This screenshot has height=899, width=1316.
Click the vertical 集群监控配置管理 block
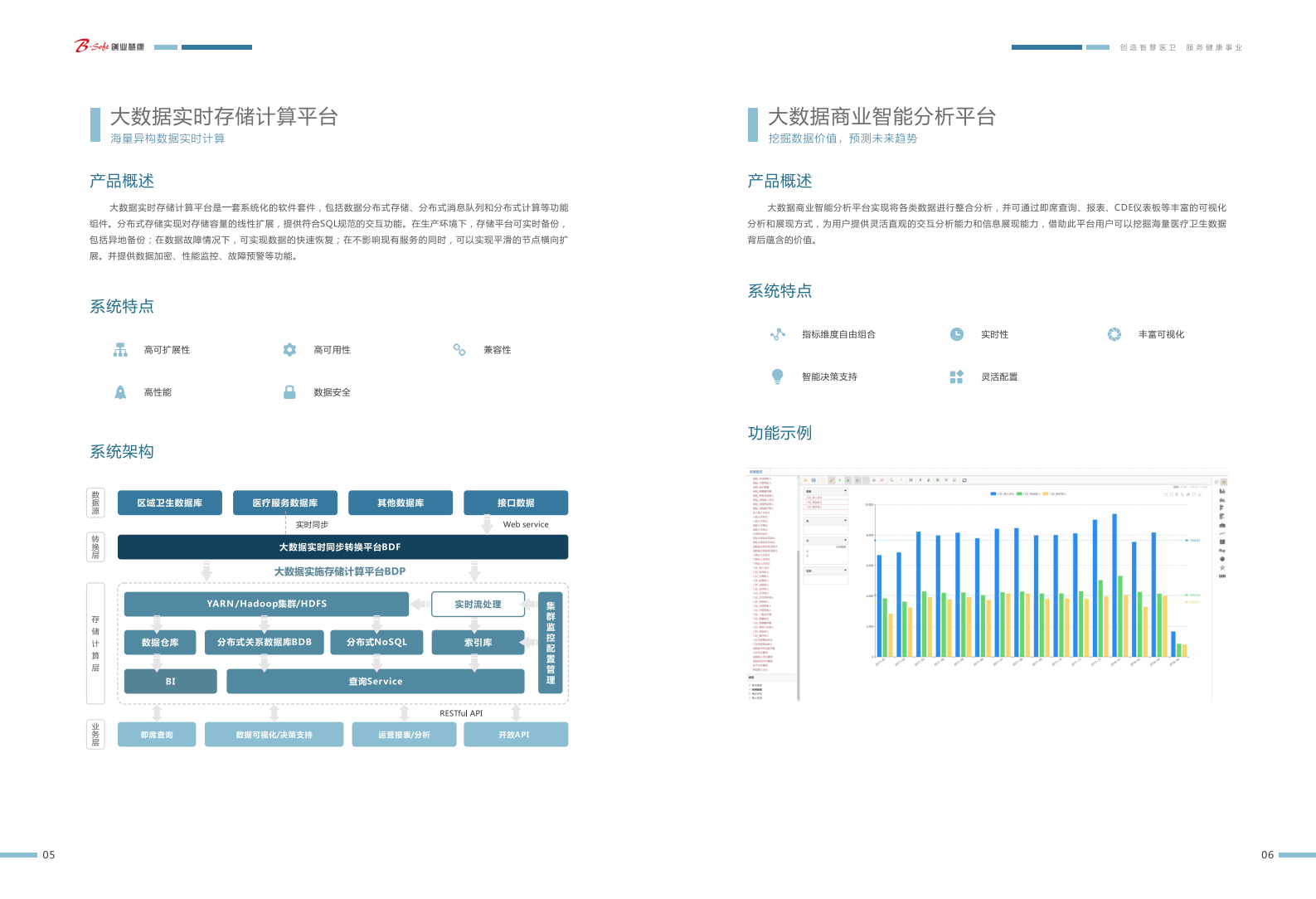click(x=551, y=643)
